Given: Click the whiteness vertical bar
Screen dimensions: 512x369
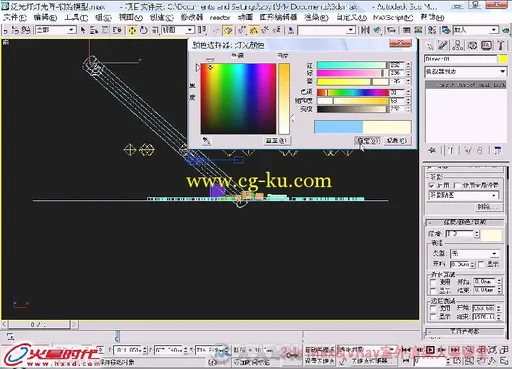Looking at the screenshot, I should (x=284, y=99).
